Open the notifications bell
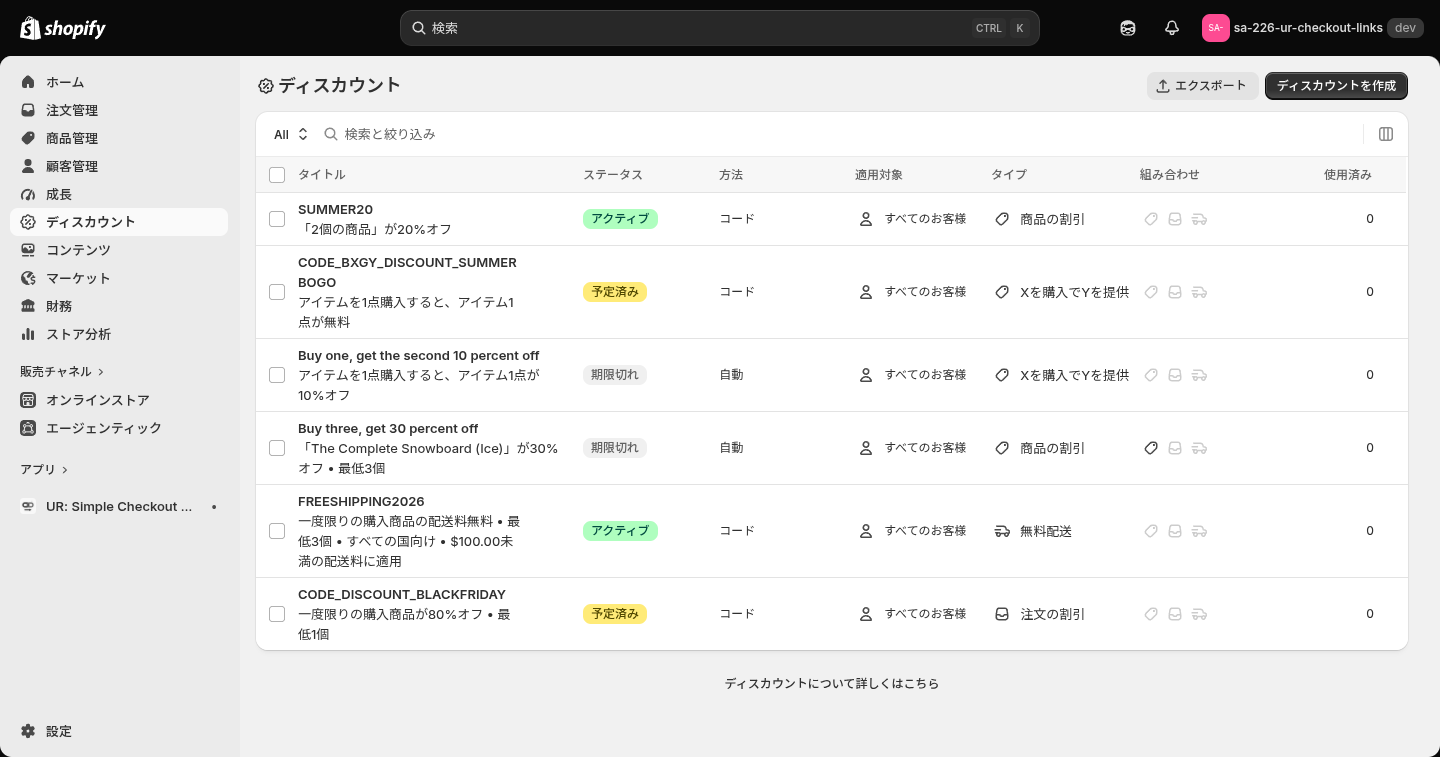Screen dimensions: 1440x757 (x=1172, y=28)
